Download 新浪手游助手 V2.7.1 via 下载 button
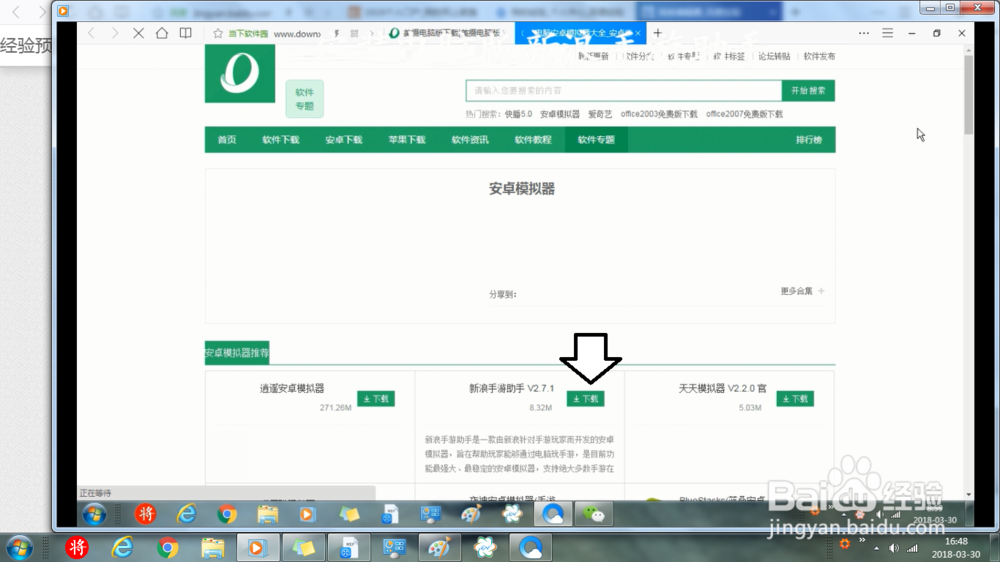The width and height of the screenshot is (1000, 562). coord(585,399)
